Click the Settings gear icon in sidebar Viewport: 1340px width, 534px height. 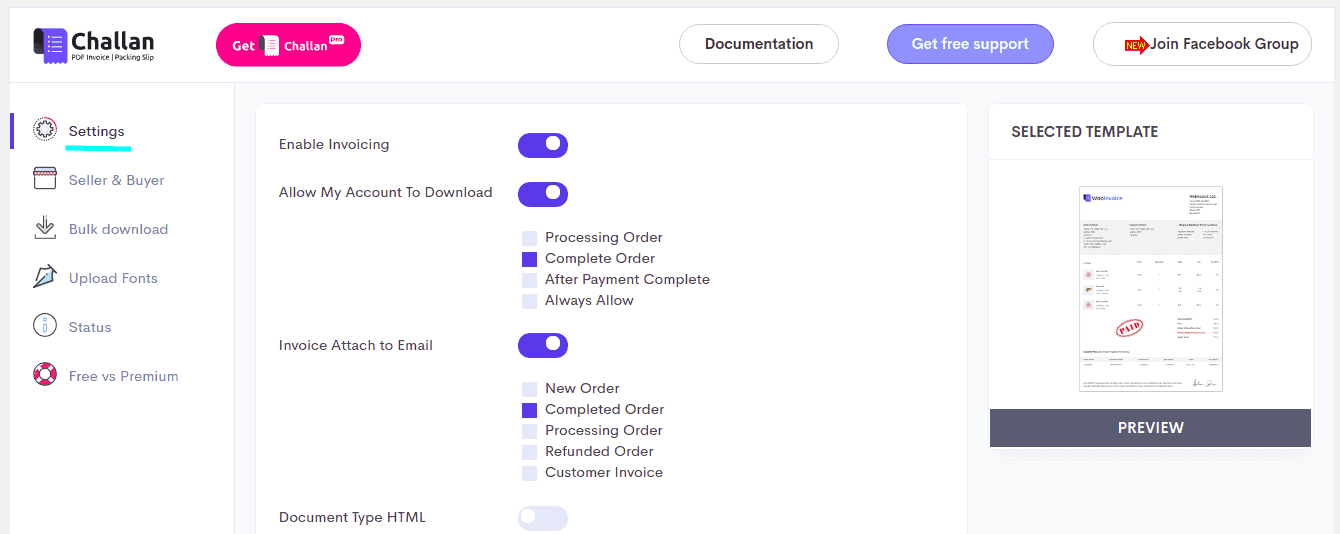[45, 130]
